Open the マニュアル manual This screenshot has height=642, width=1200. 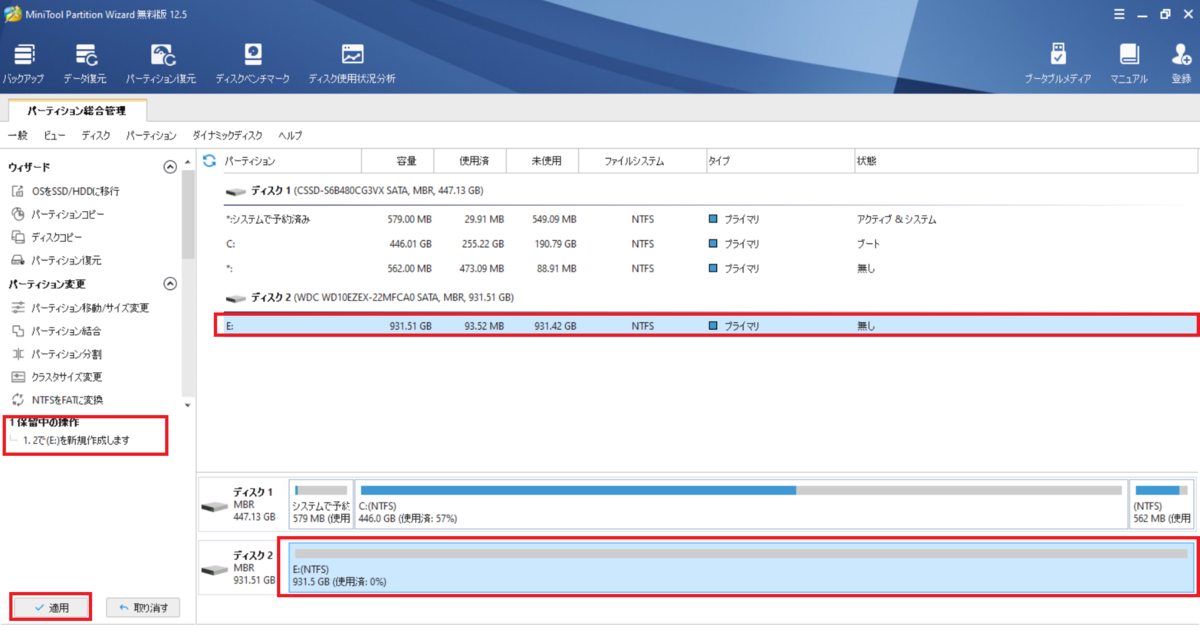(1129, 64)
